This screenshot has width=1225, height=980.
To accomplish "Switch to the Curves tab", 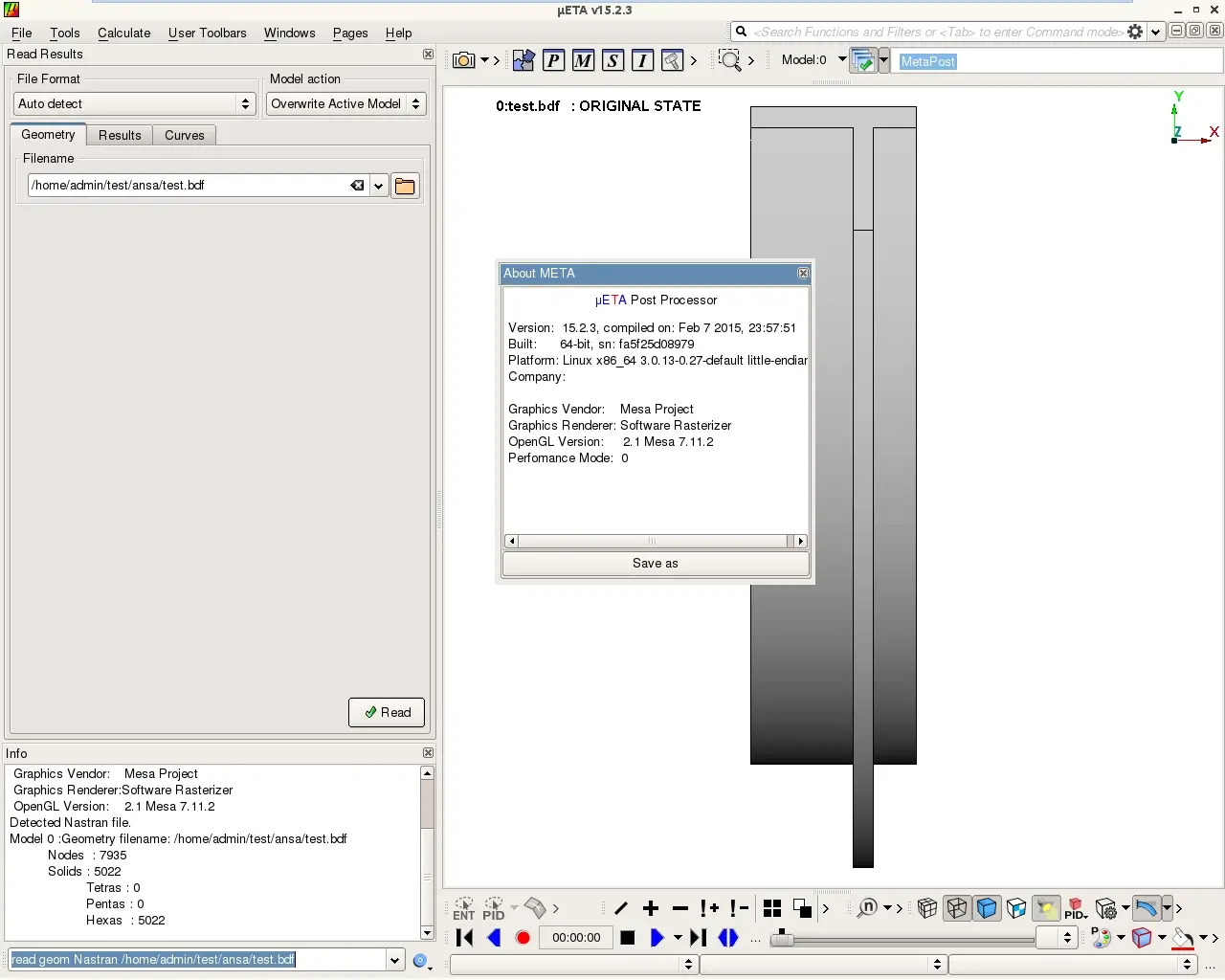I will 185,135.
